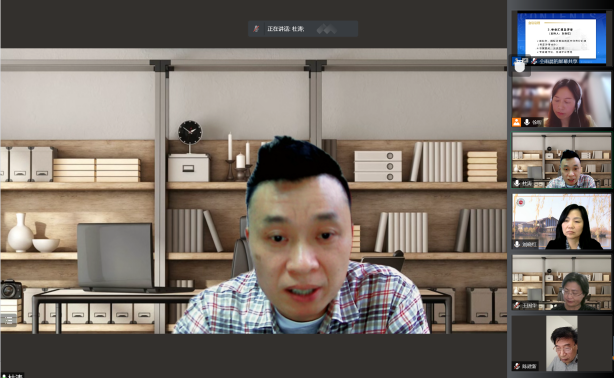
Task: Click speaker name label at bottom-left corner
Action: pos(15,376)
